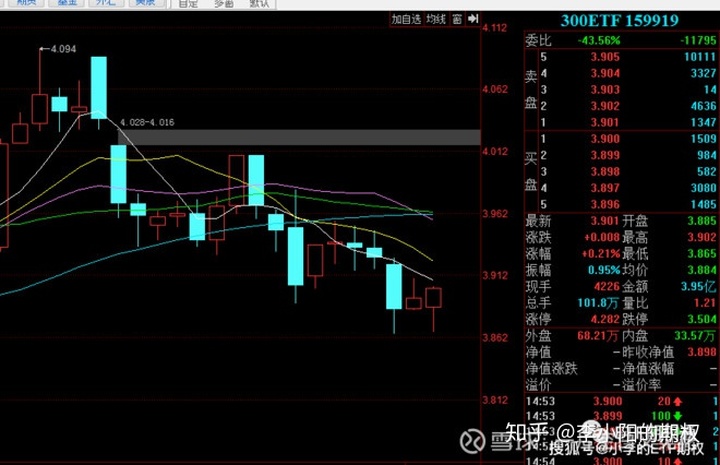Click the 净值涨跌 label
Screen dimensions: 720x465
551,369
